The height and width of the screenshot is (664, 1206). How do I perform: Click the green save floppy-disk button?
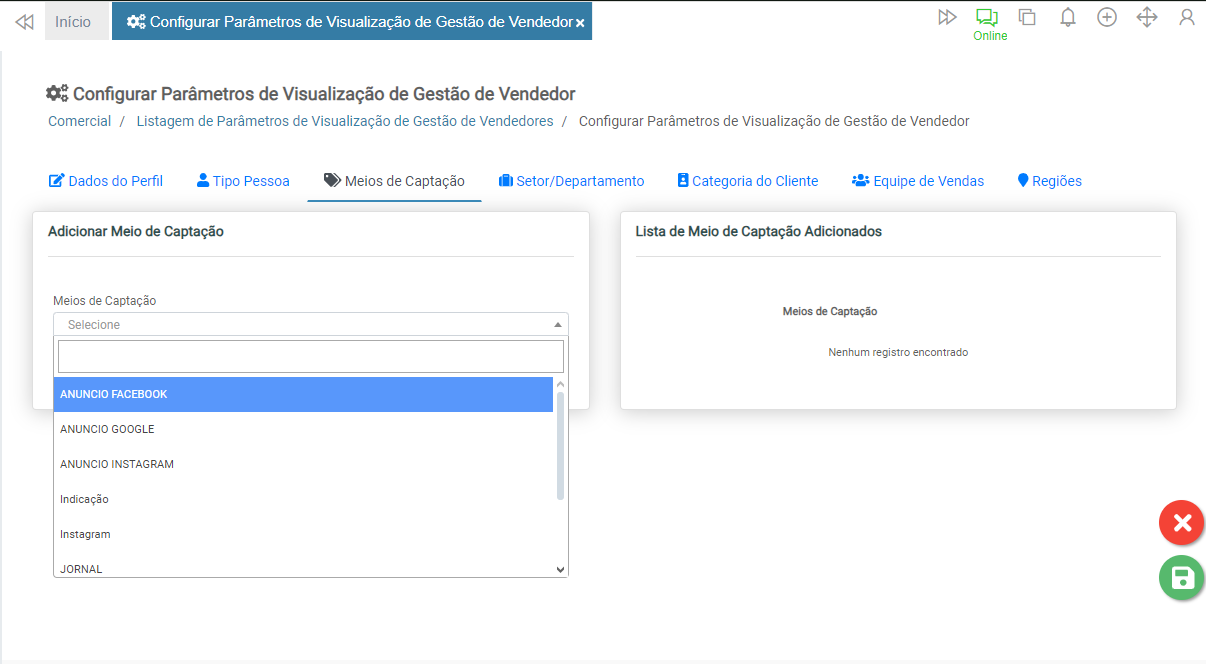coord(1181,578)
